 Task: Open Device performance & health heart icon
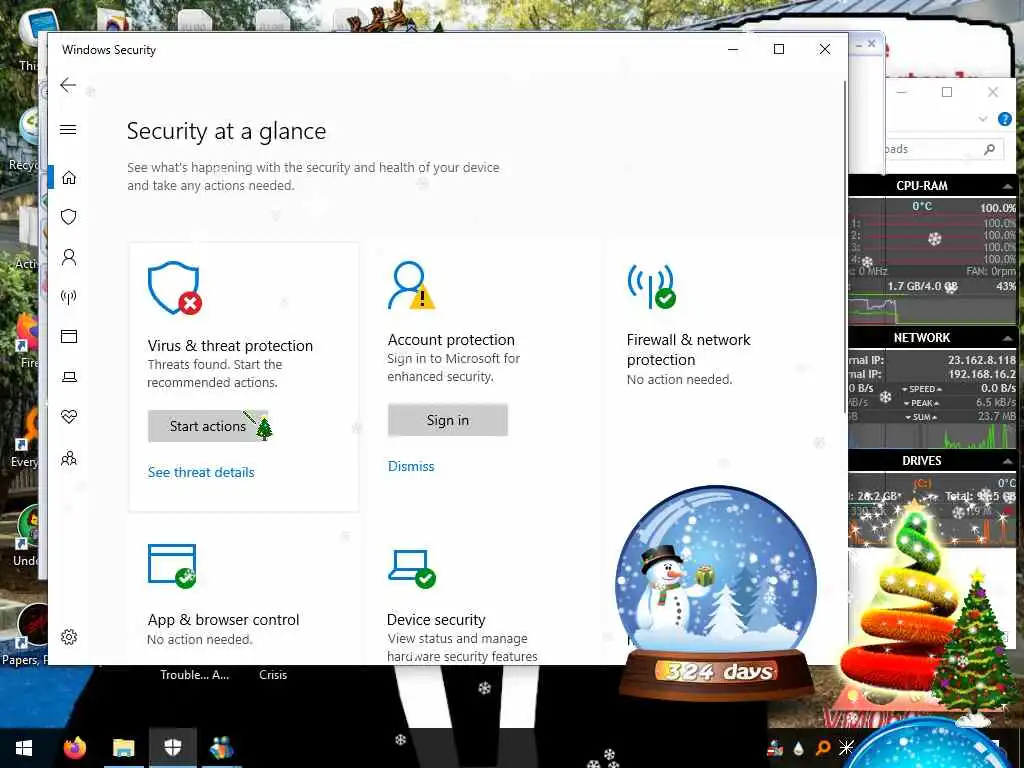[69, 417]
